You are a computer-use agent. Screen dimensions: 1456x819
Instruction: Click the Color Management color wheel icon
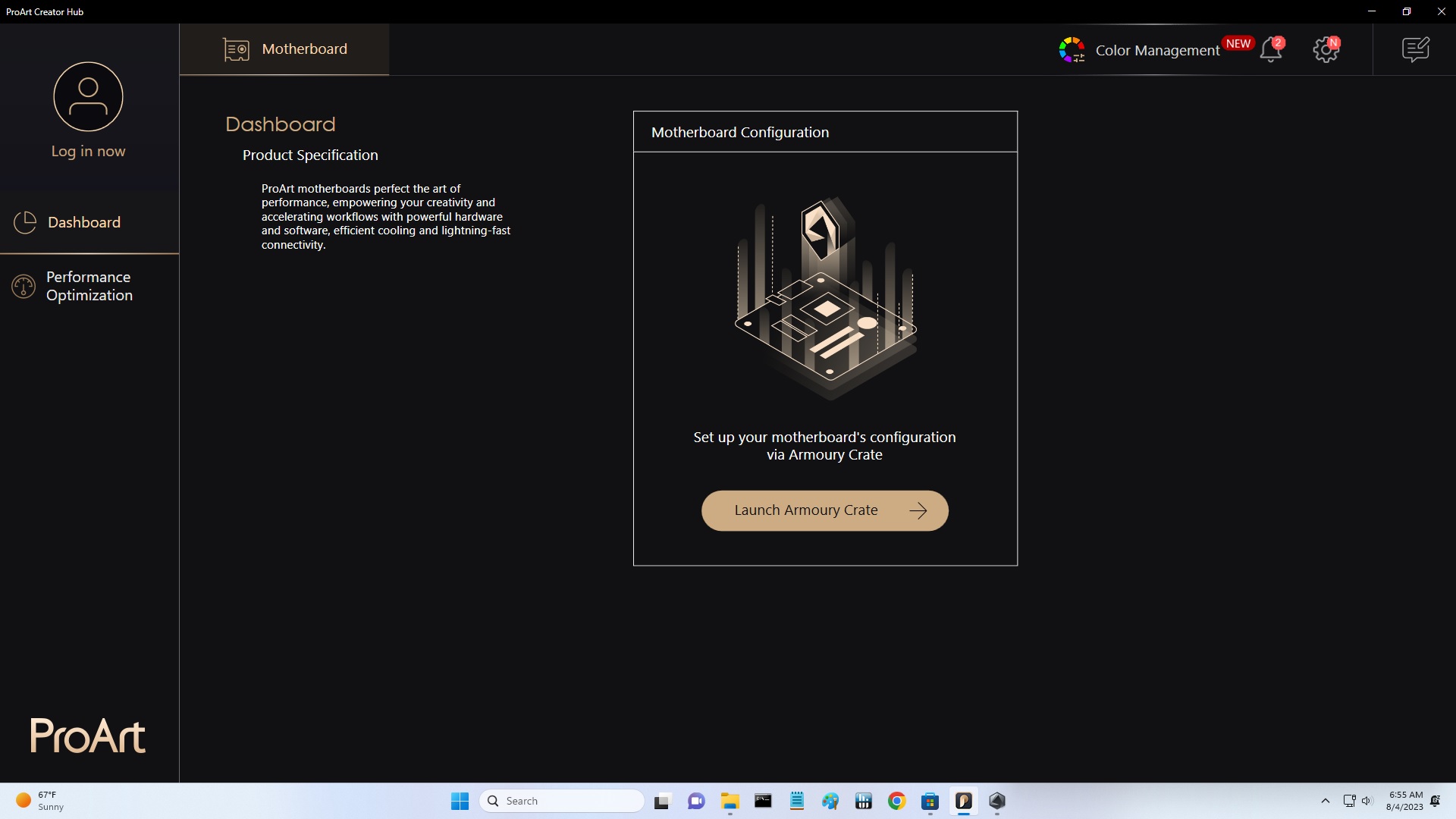[1072, 50]
